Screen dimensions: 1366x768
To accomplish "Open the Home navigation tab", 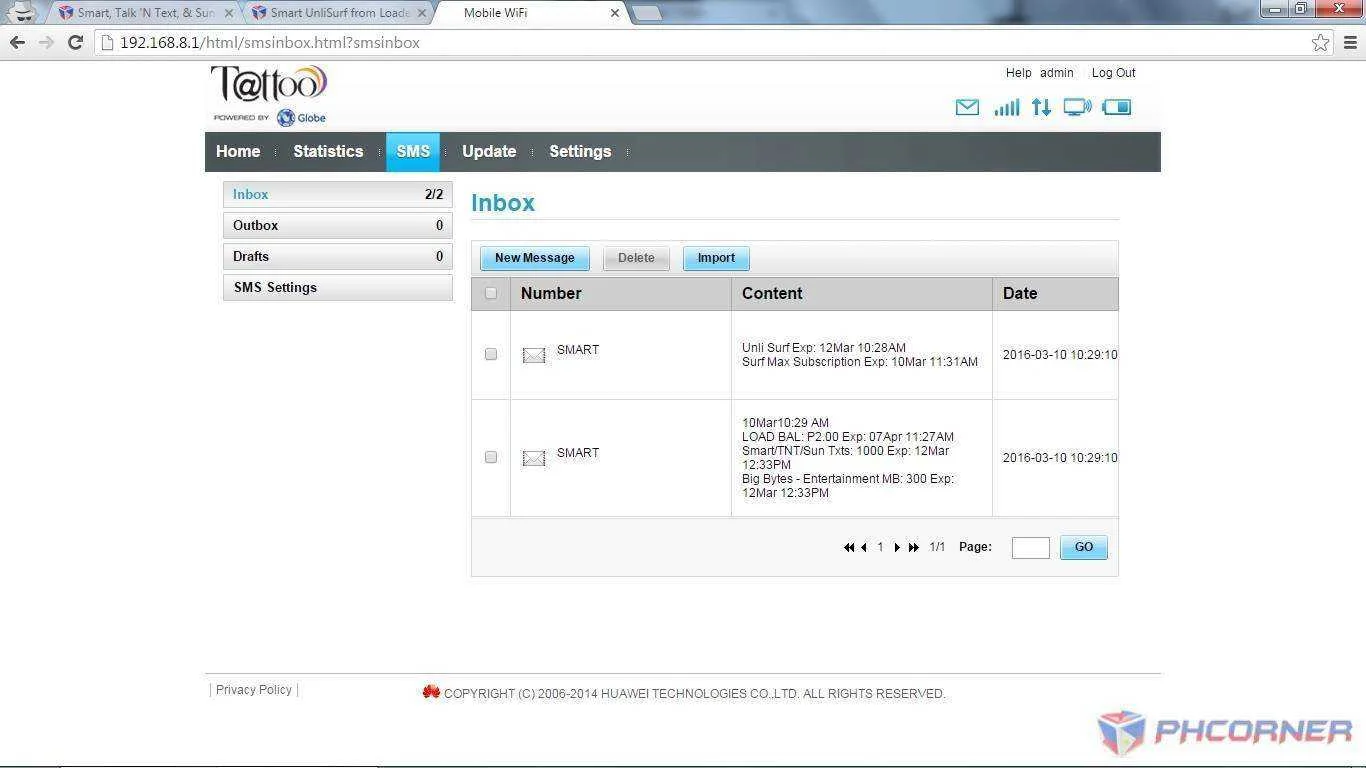I will pyautogui.click(x=238, y=151).
